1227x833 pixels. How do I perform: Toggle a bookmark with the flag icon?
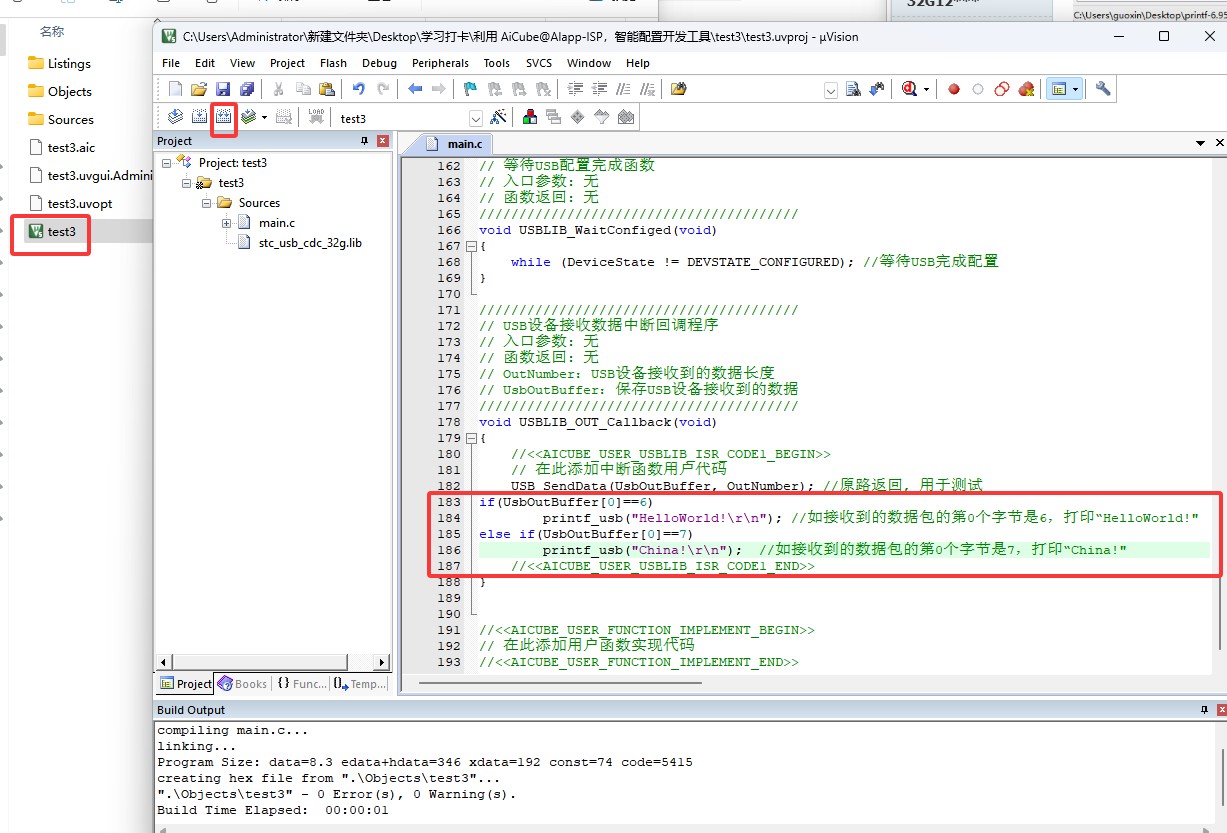(x=470, y=89)
